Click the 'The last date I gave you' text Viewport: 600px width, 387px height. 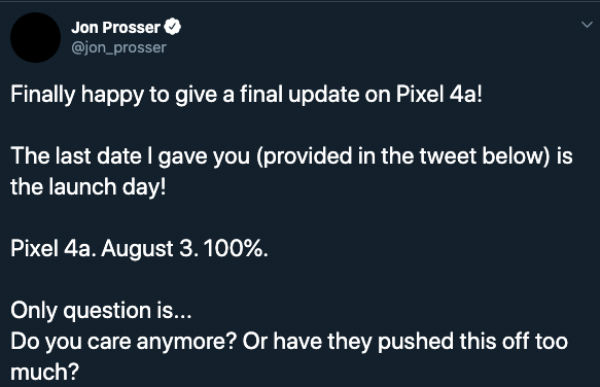tap(130, 157)
